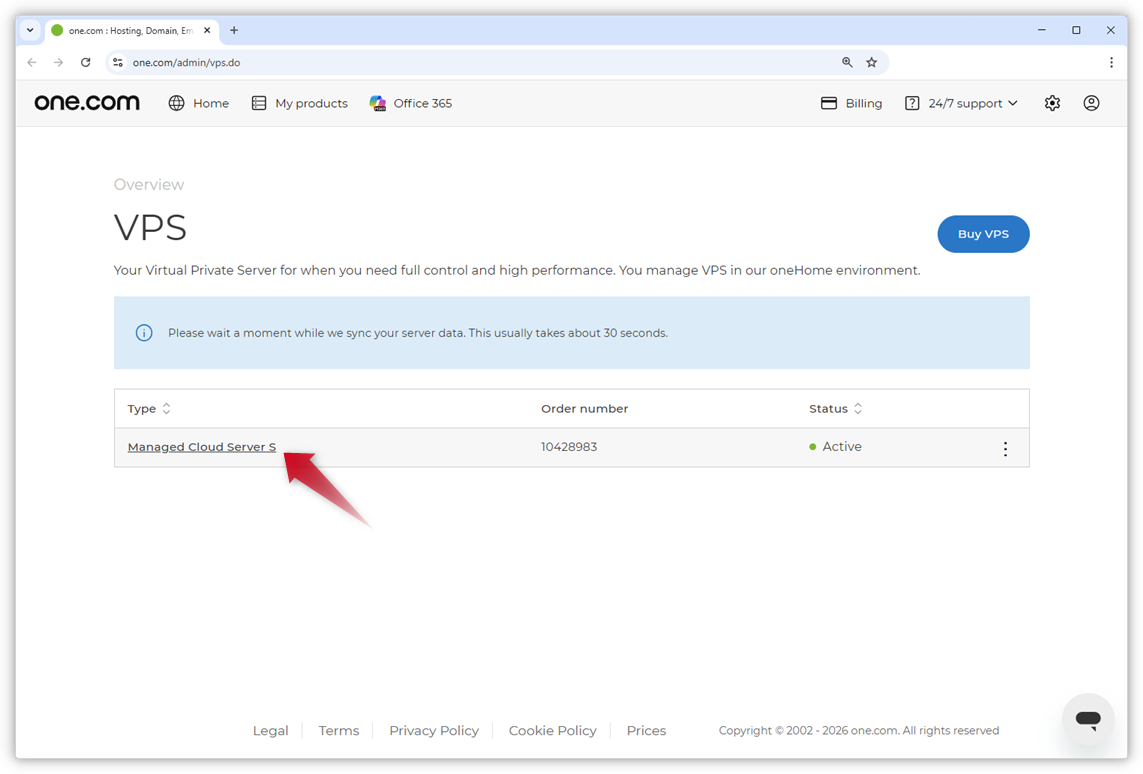Click the My products list icon
Image resolution: width=1143 pixels, height=774 pixels.
(258, 102)
